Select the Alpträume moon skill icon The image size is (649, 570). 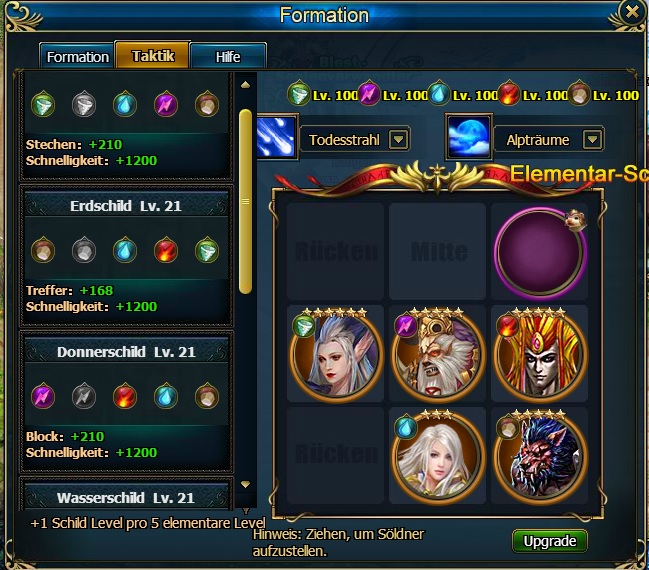point(469,137)
